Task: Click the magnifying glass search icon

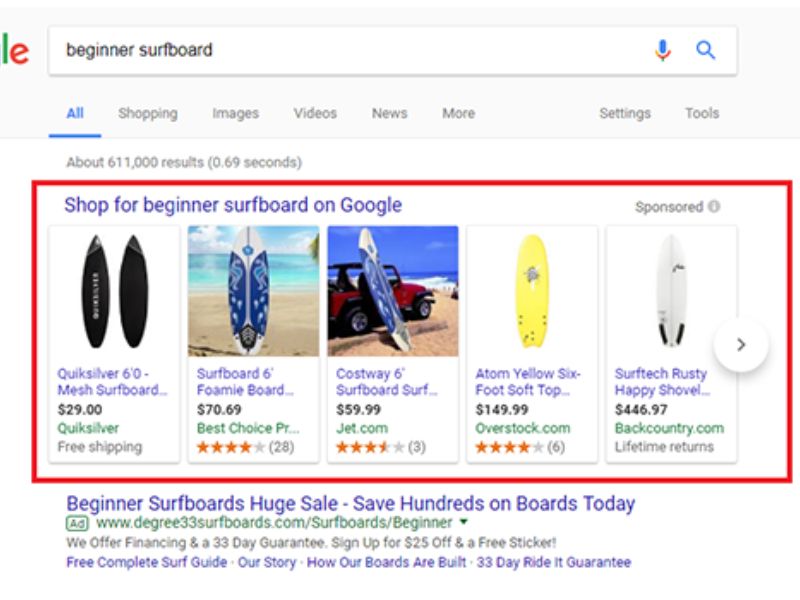Action: click(x=705, y=49)
